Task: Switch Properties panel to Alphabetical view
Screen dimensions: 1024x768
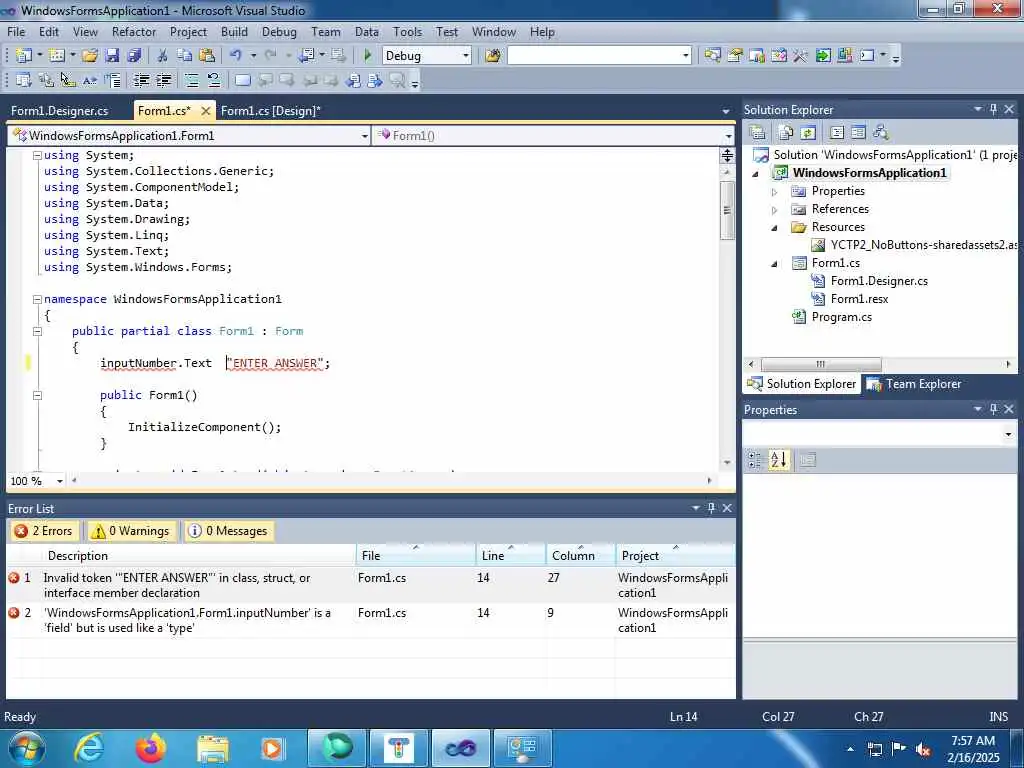Action: tap(778, 460)
